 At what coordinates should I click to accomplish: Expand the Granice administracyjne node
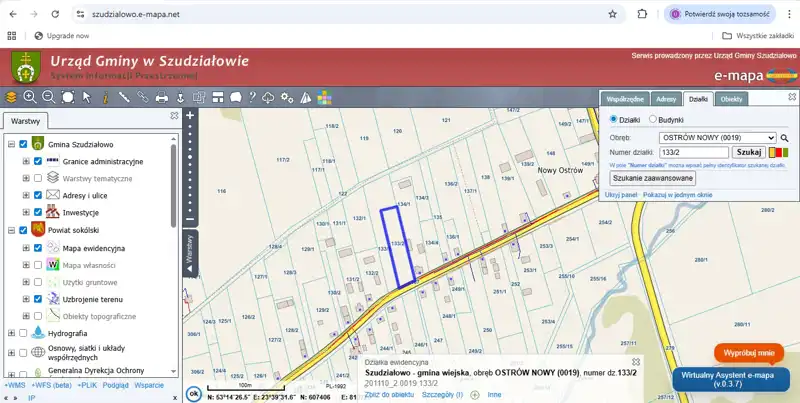pos(26,161)
